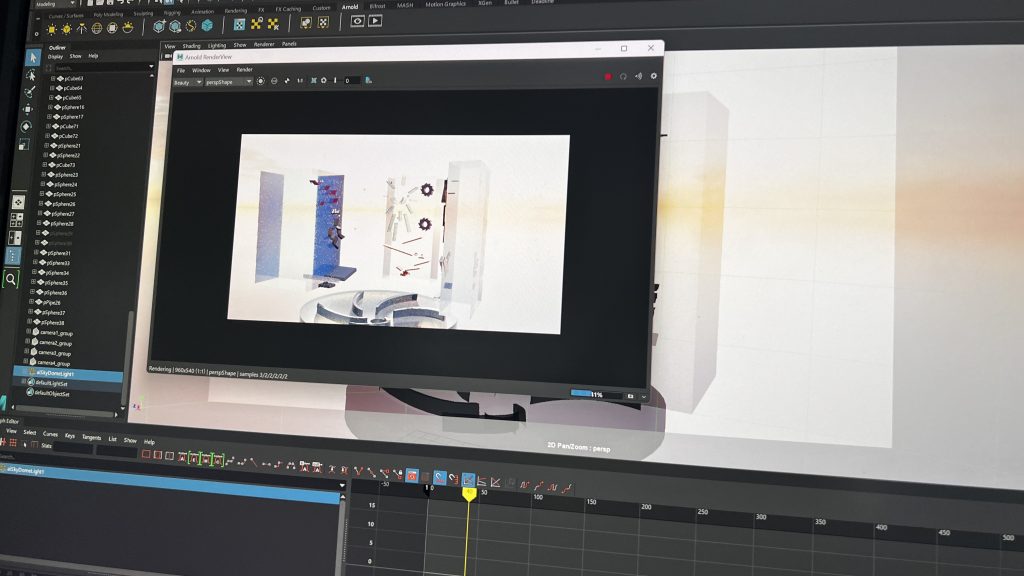Click the Arnold render play shelf icon
1024x576 pixels.
click(x=375, y=21)
